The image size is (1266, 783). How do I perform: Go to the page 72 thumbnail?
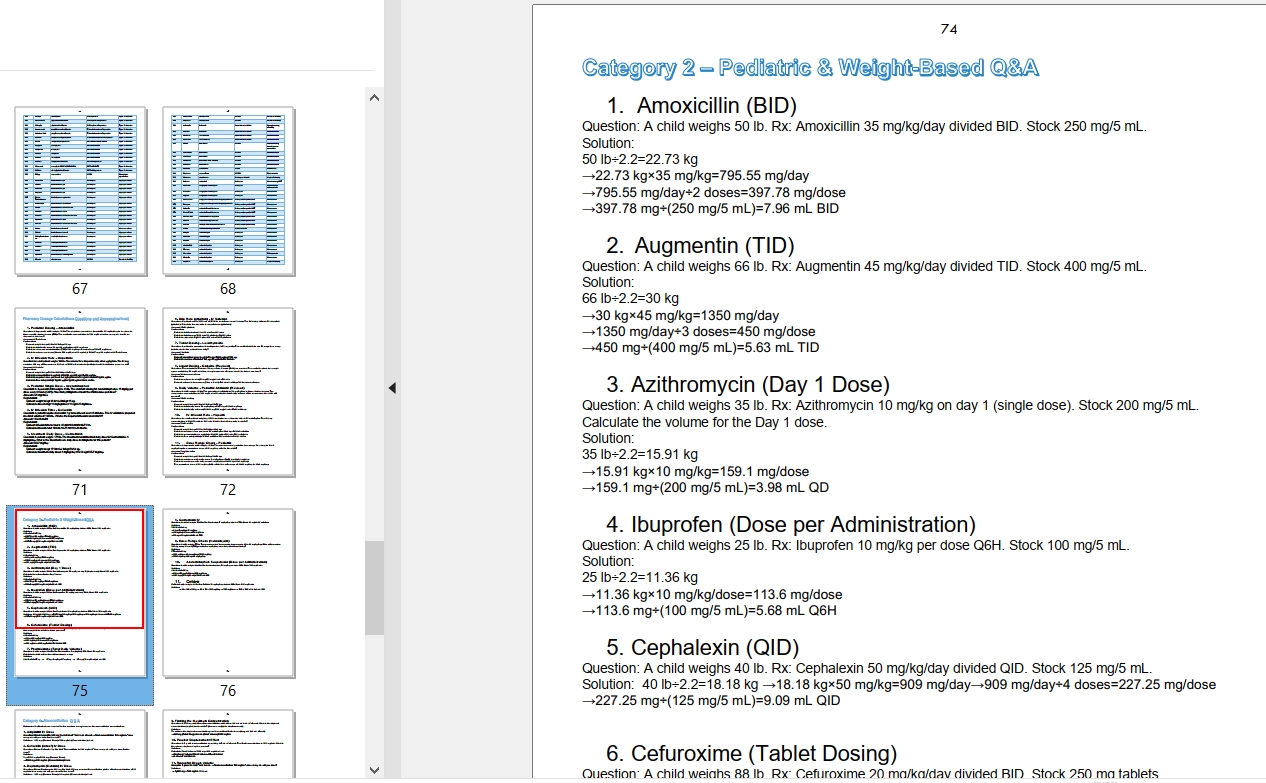228,392
